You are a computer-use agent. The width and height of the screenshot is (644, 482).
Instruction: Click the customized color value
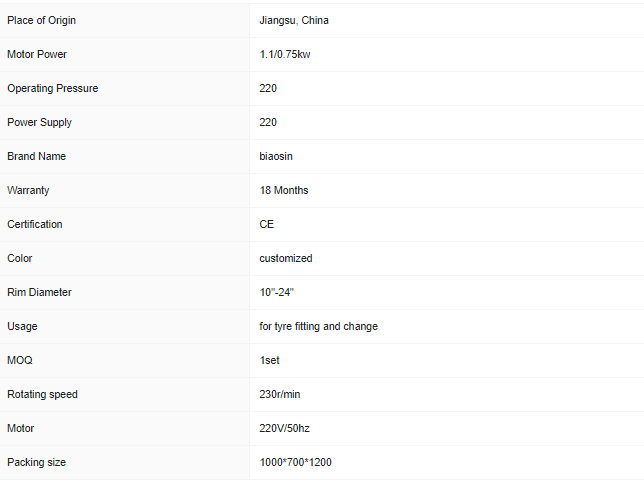coord(286,258)
